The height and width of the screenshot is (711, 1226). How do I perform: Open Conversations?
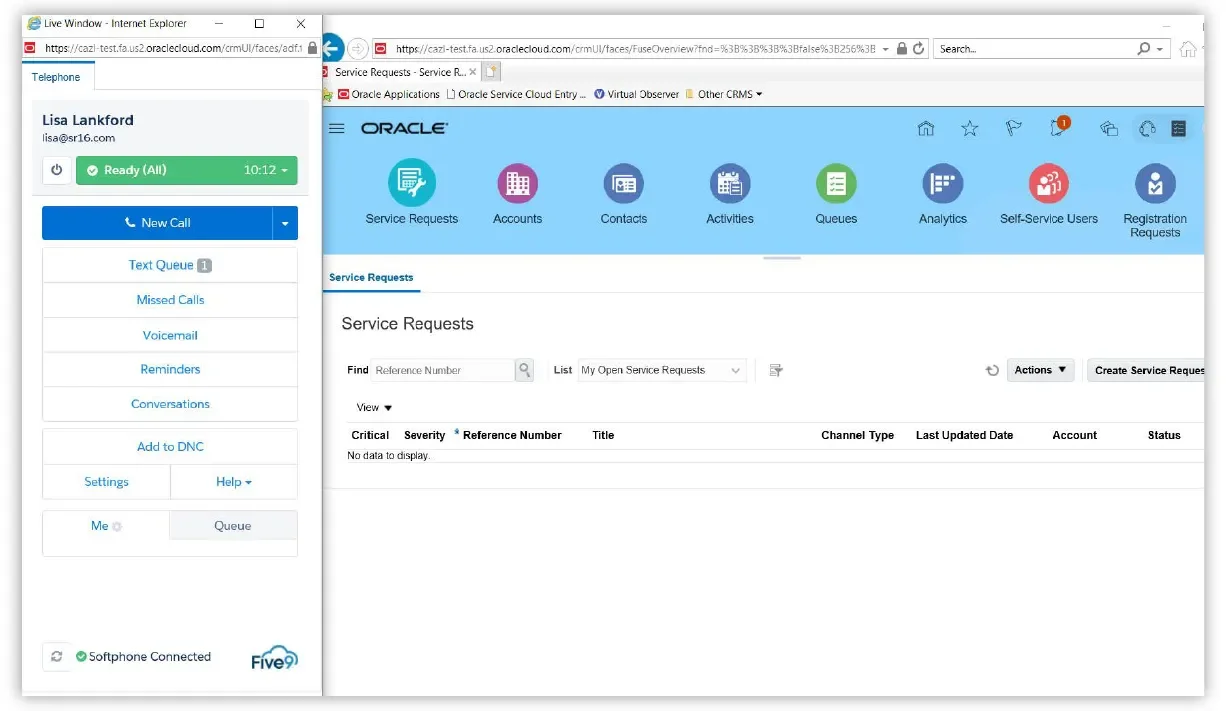[x=170, y=404]
